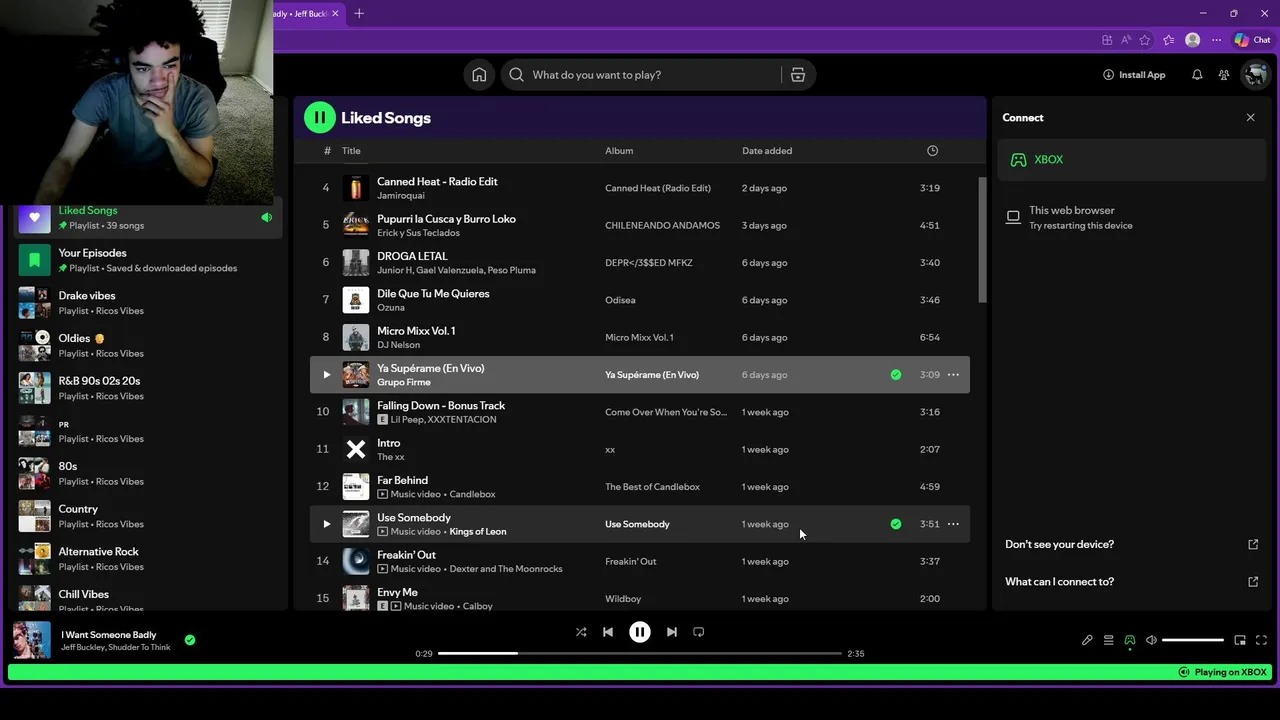This screenshot has width=1280, height=720.
Task: Click Install App button
Action: 1134,75
